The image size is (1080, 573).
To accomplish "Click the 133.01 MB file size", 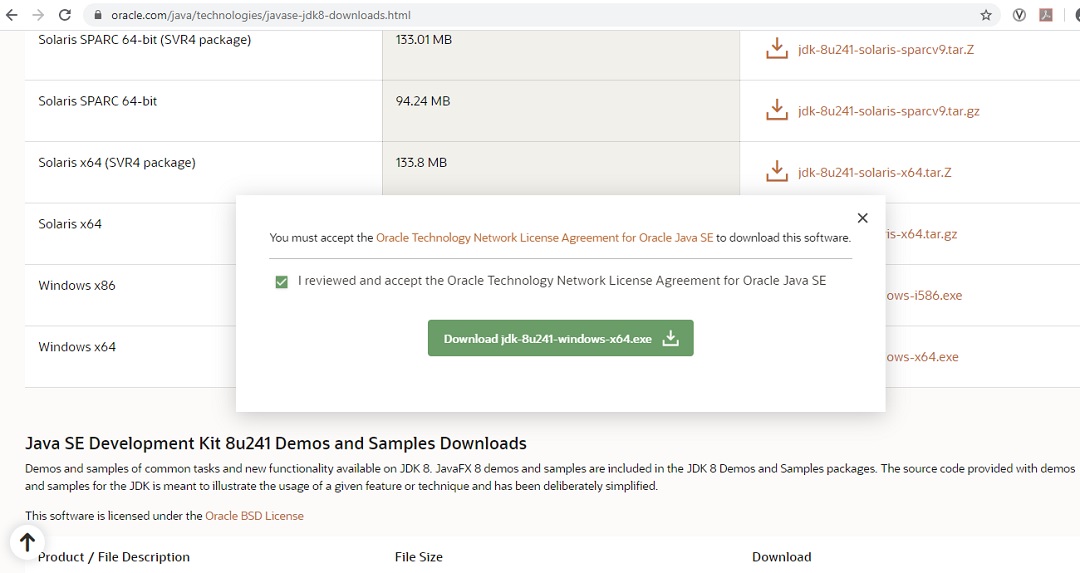I will pos(424,39).
